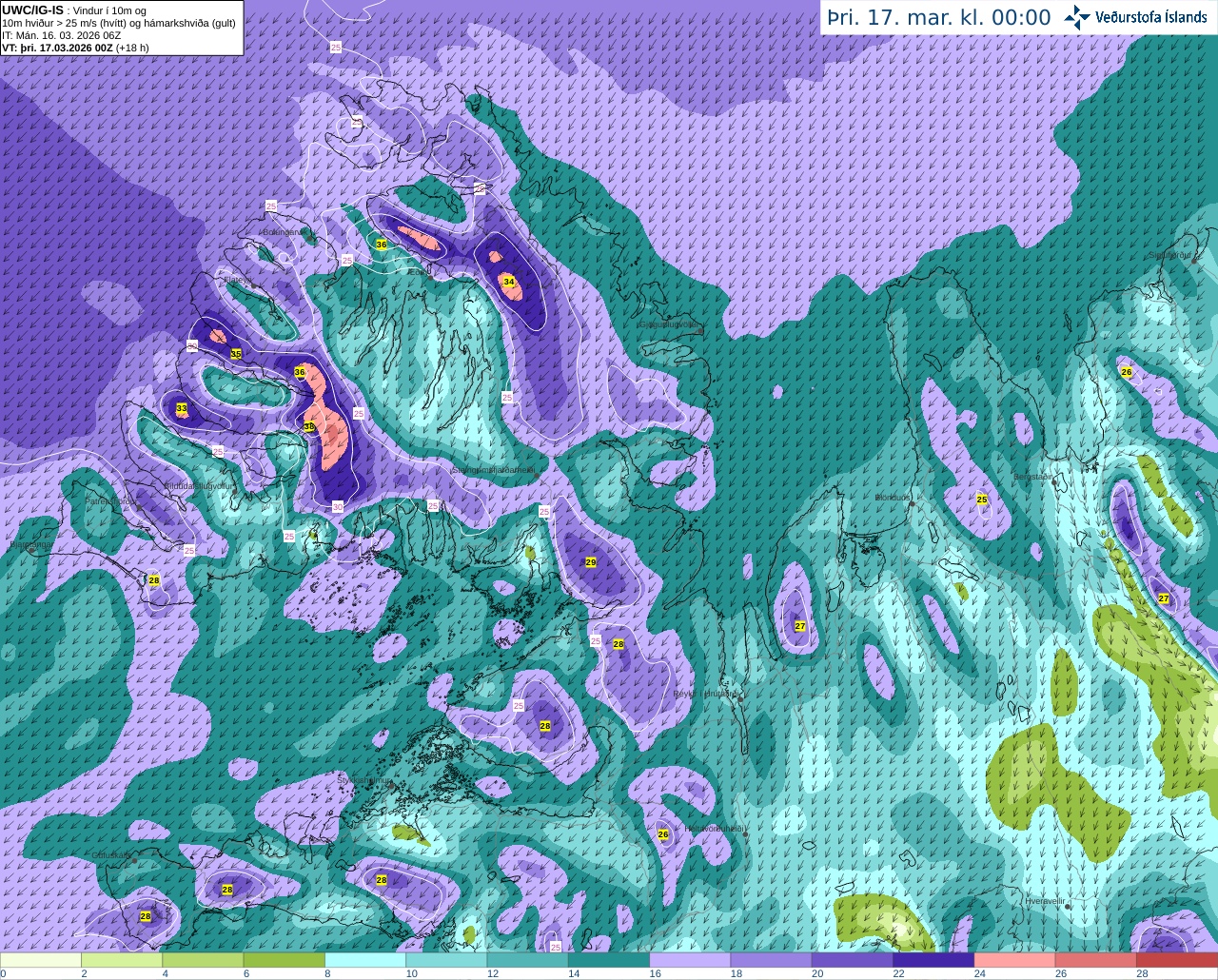The width and height of the screenshot is (1218, 980).
Task: Click the 14–16 m/s dark teal legend swatch
Action: click(x=609, y=960)
